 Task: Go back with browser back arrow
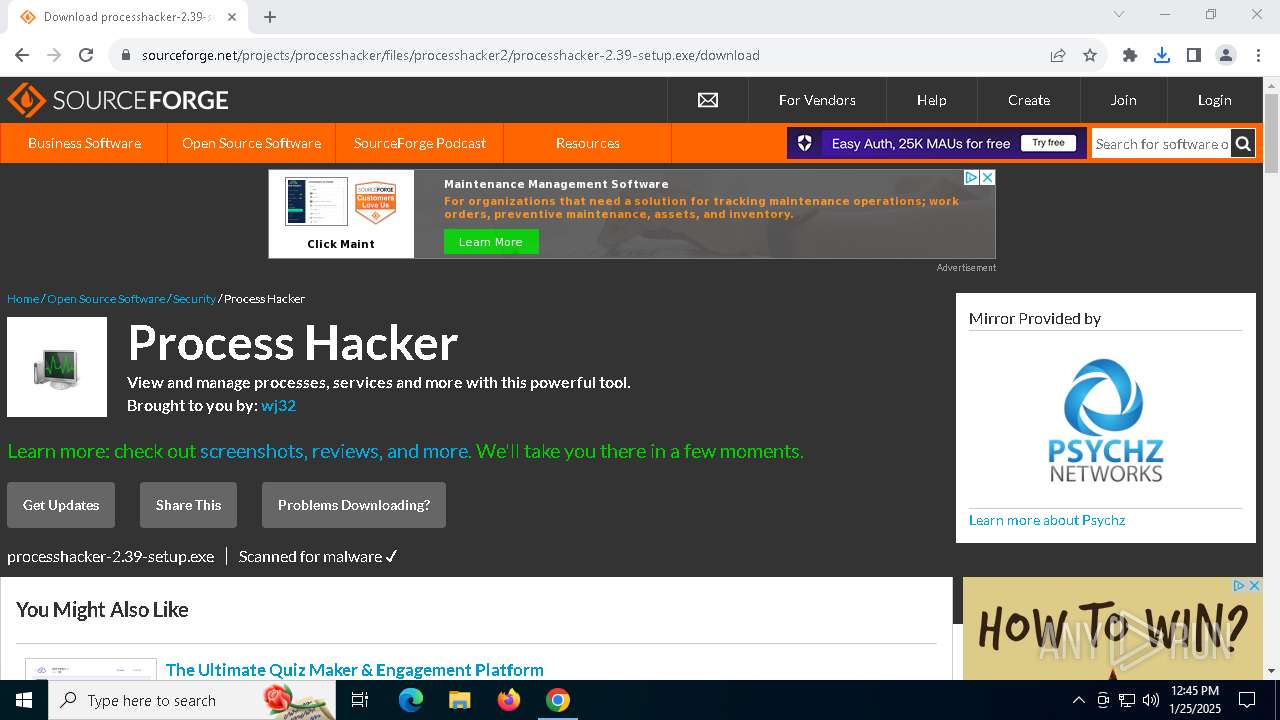click(x=22, y=55)
